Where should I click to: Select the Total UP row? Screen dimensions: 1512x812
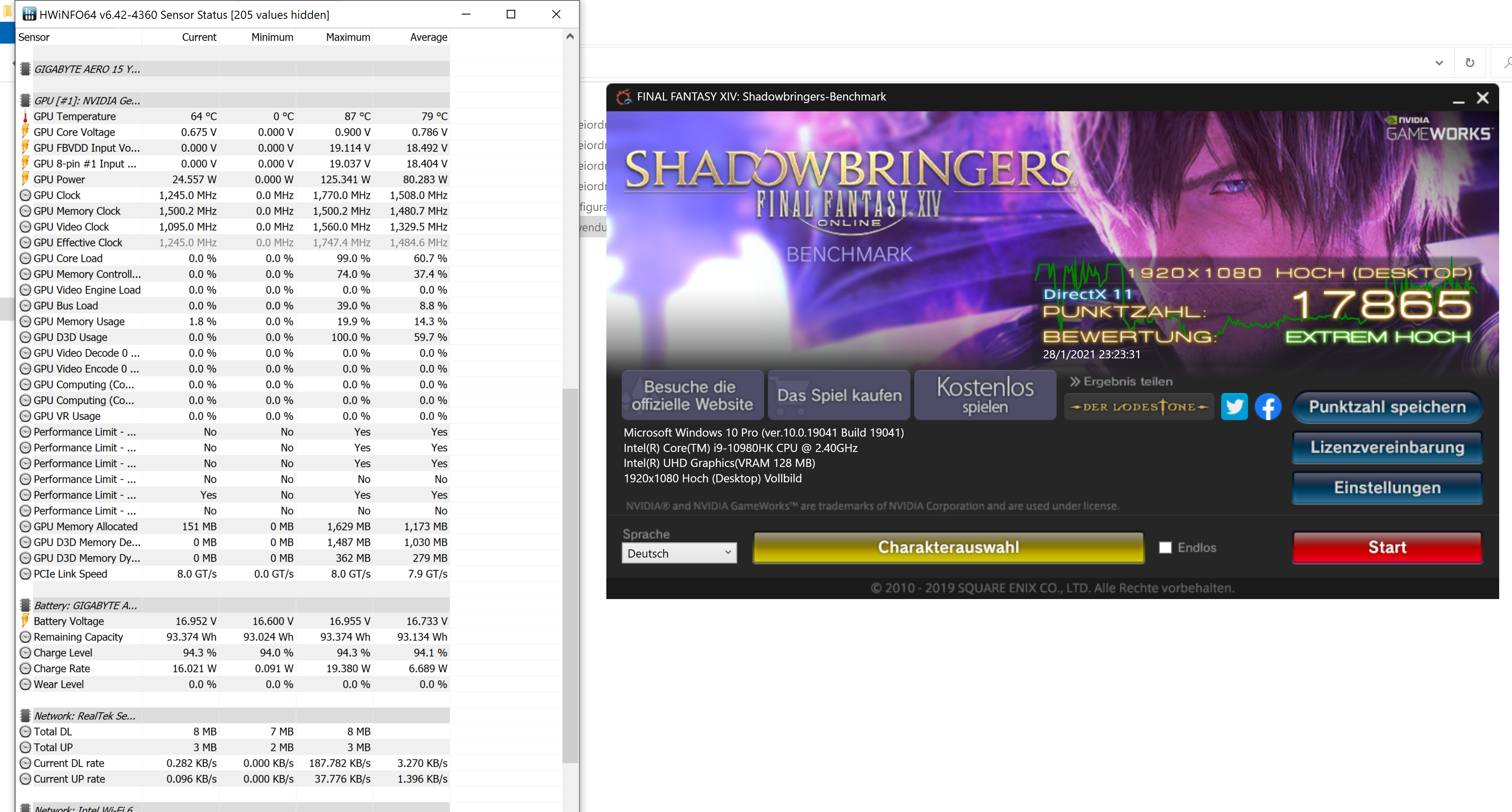pos(233,747)
